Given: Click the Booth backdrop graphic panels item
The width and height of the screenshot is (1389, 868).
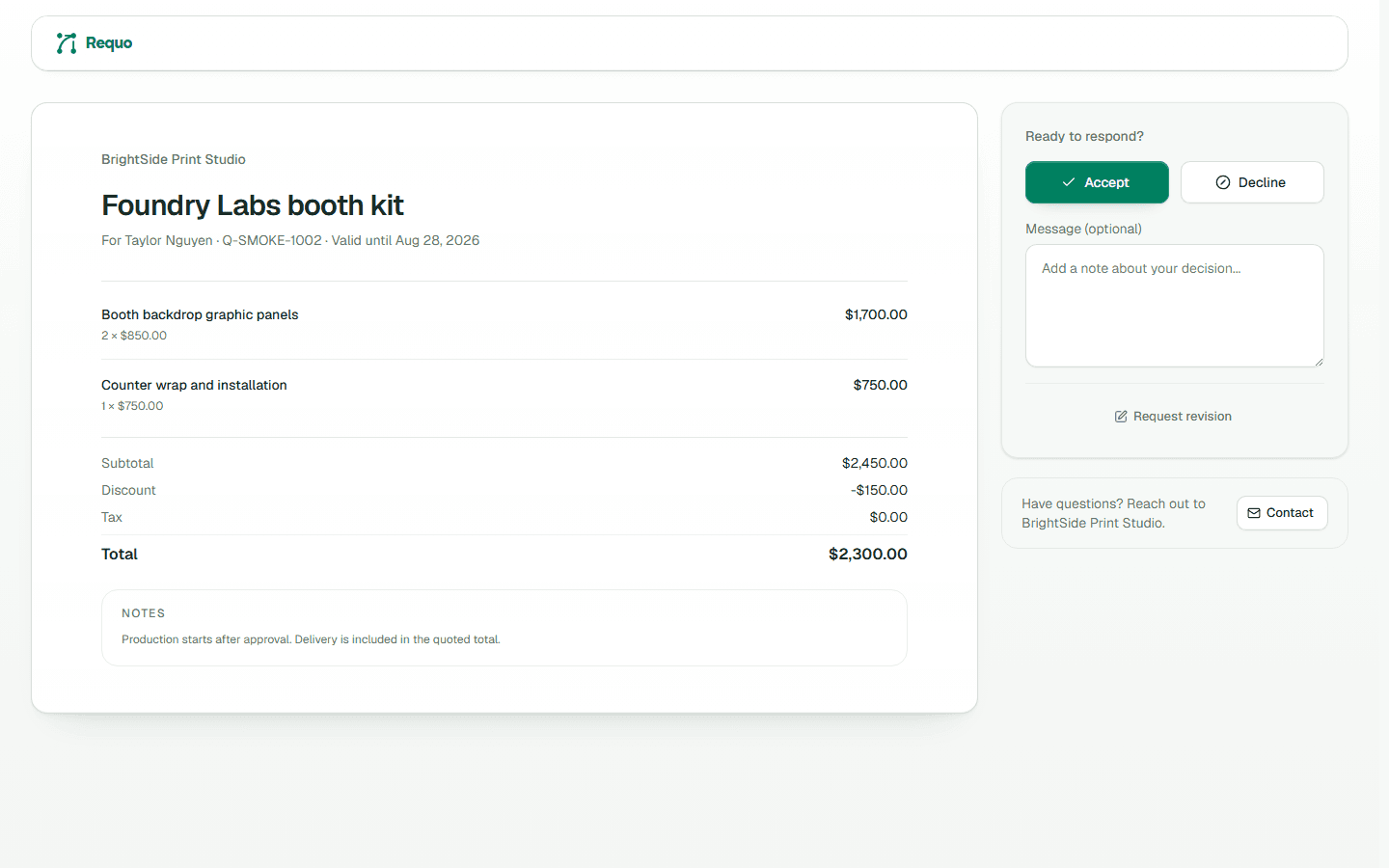Looking at the screenshot, I should 200,314.
